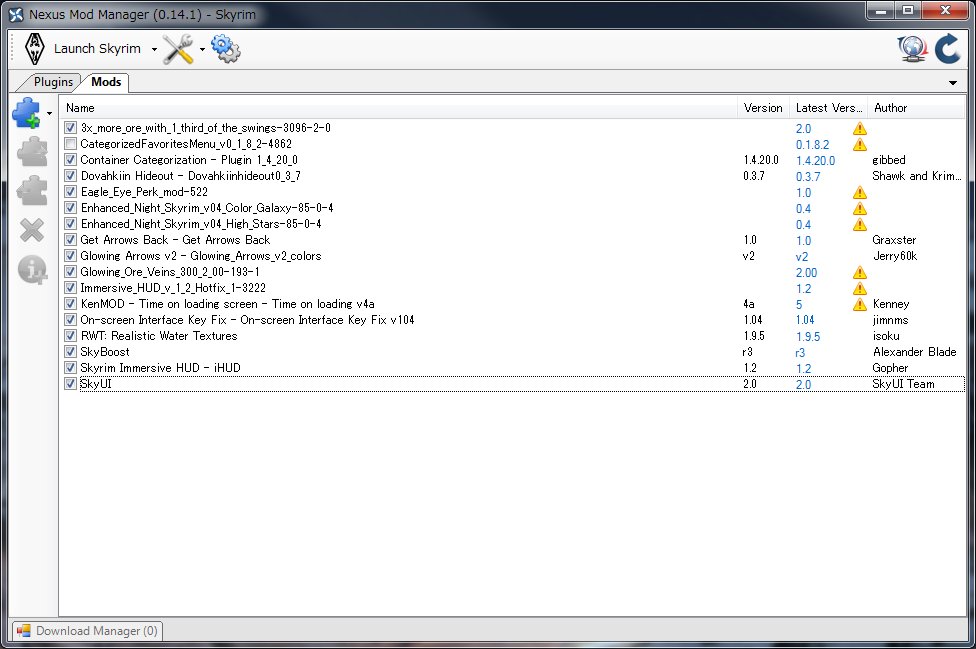The height and width of the screenshot is (649, 976).
Task: Click the grey X delete mod icon
Action: click(32, 230)
